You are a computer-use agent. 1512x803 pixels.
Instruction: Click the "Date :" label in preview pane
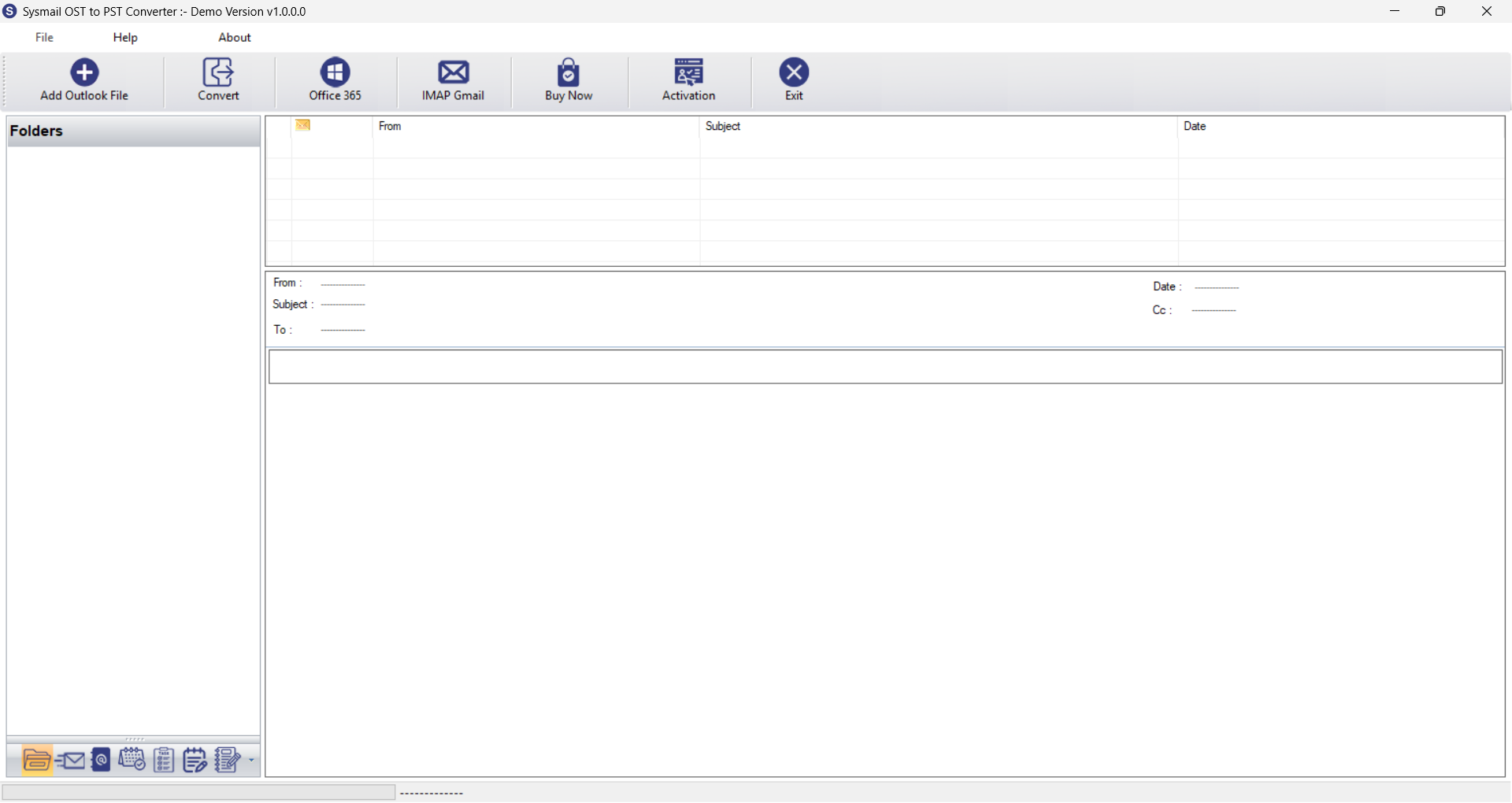[1167, 287]
